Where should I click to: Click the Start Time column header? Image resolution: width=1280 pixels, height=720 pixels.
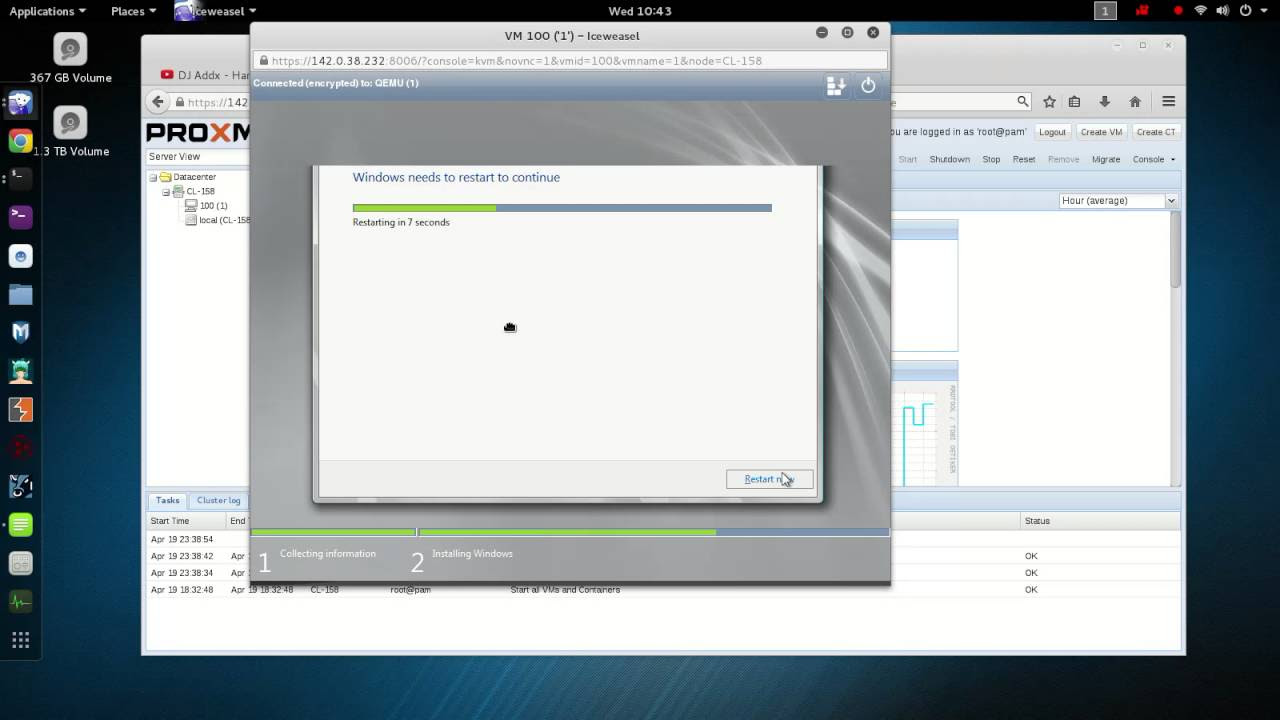coord(186,521)
